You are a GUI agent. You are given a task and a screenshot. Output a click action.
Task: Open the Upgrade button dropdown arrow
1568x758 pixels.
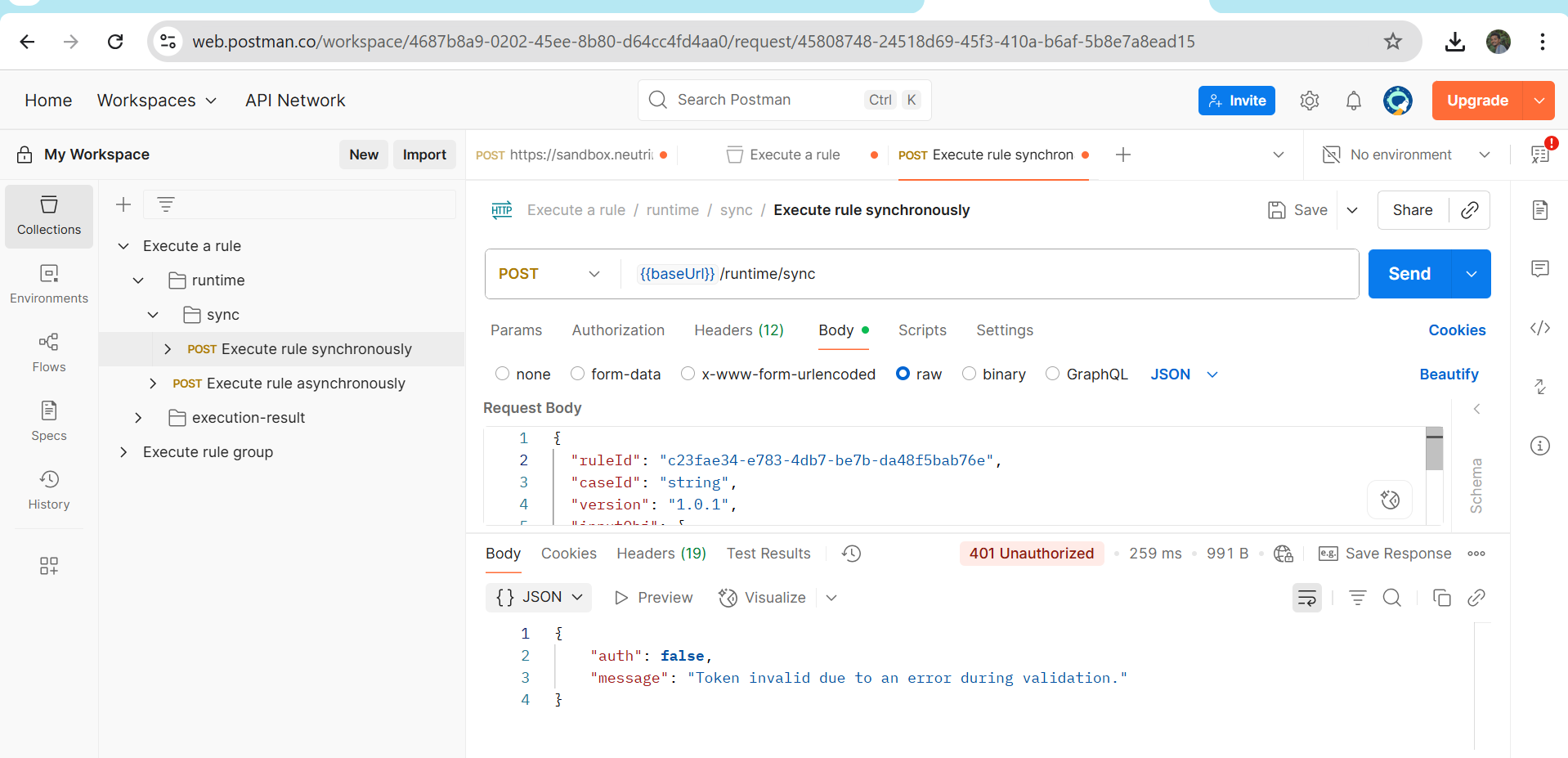point(1539,101)
